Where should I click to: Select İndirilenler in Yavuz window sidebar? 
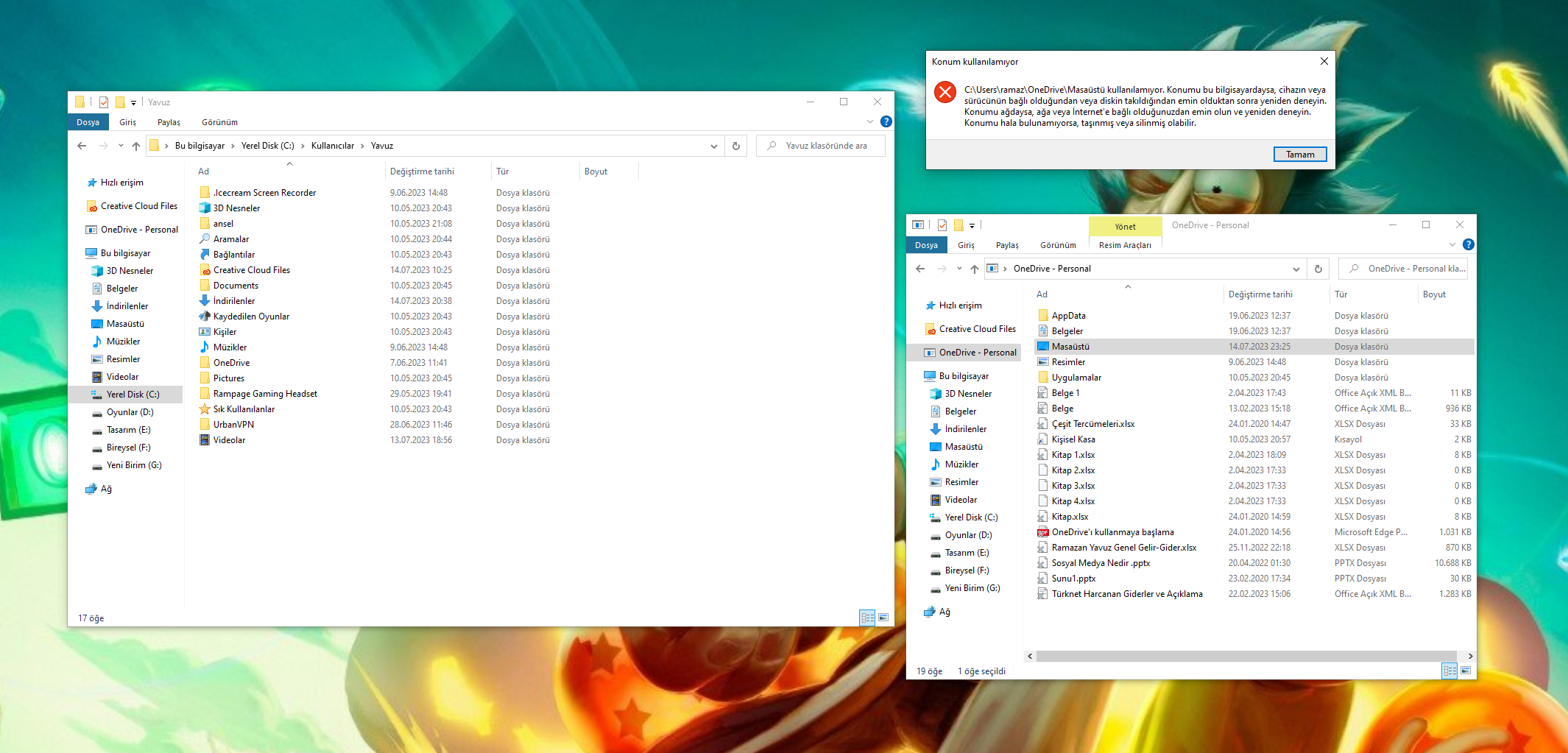pos(127,306)
